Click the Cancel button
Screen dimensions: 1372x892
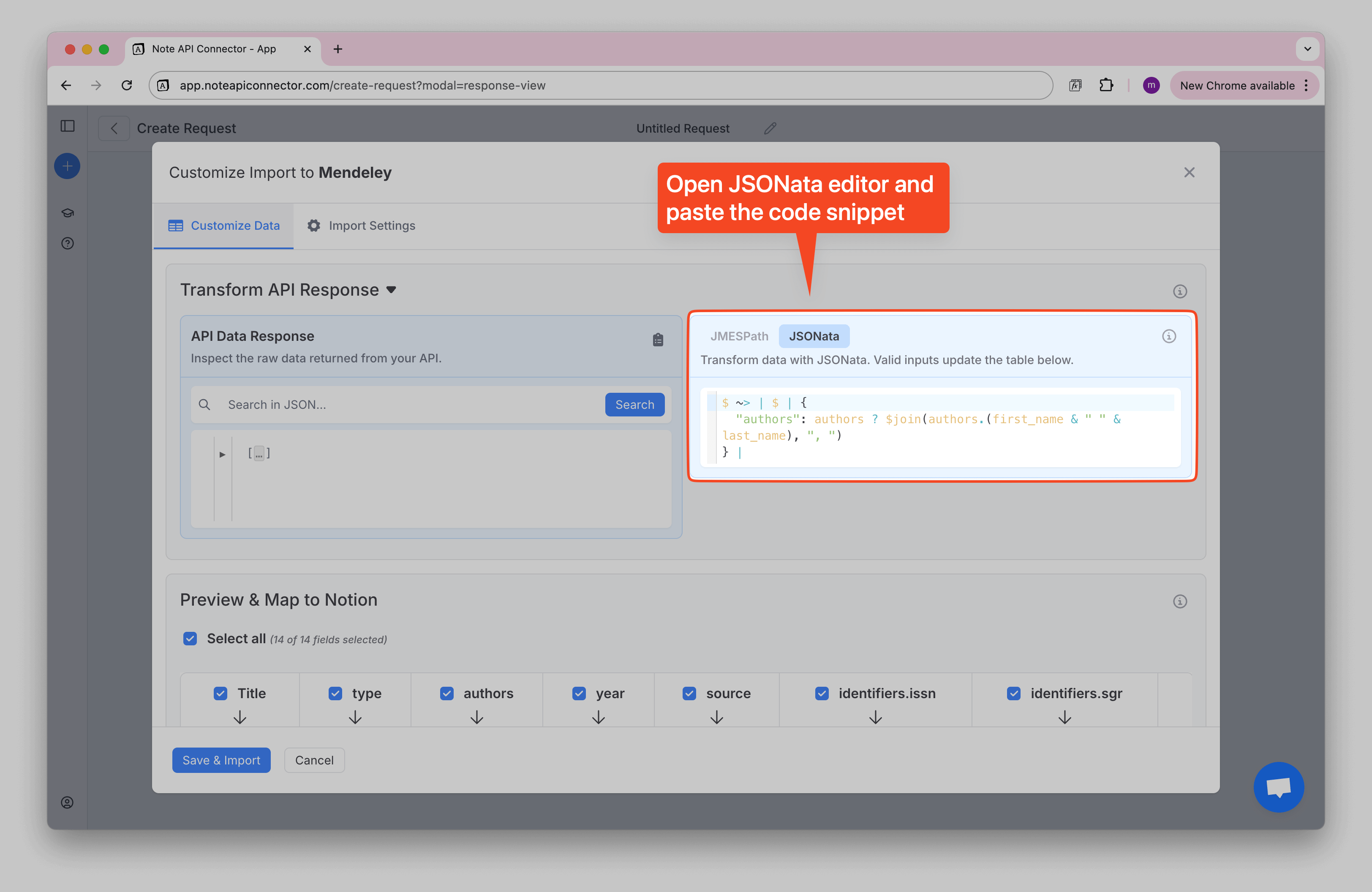[x=314, y=760]
